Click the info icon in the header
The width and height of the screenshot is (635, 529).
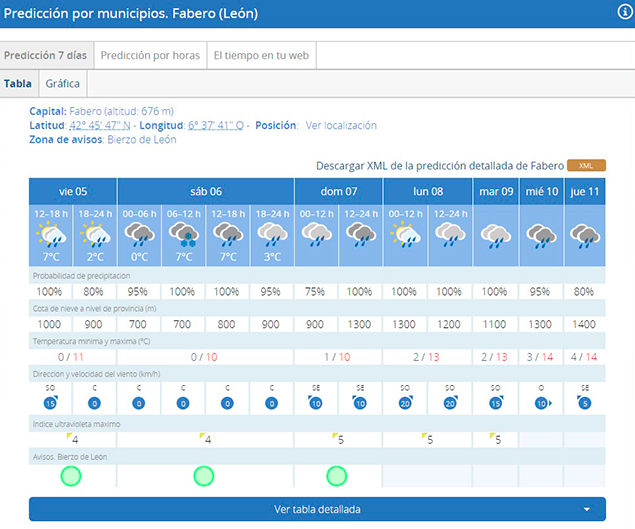(x=625, y=12)
